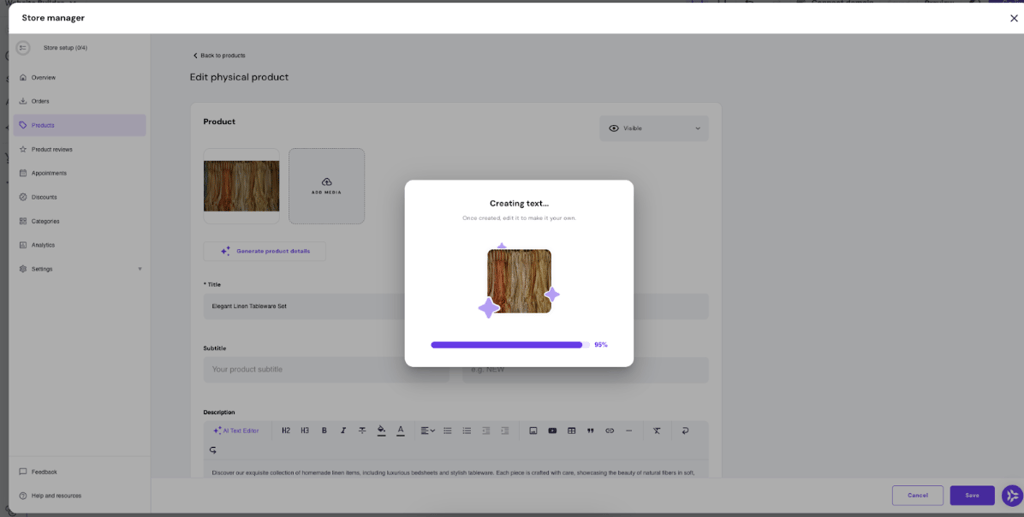Open the AI Text Editor tool
This screenshot has height=517, width=1024.
click(236, 431)
